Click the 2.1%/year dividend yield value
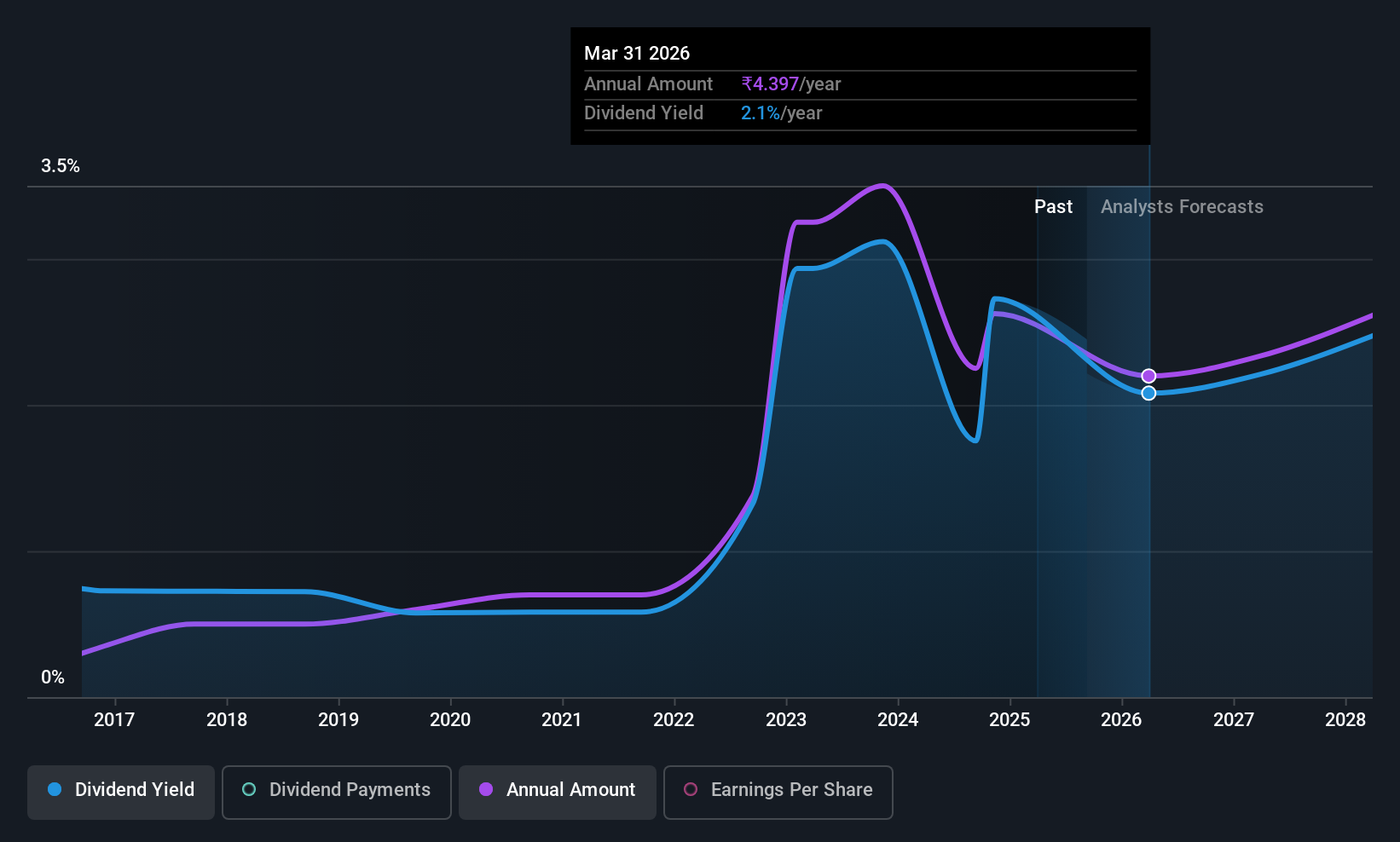 [782, 113]
